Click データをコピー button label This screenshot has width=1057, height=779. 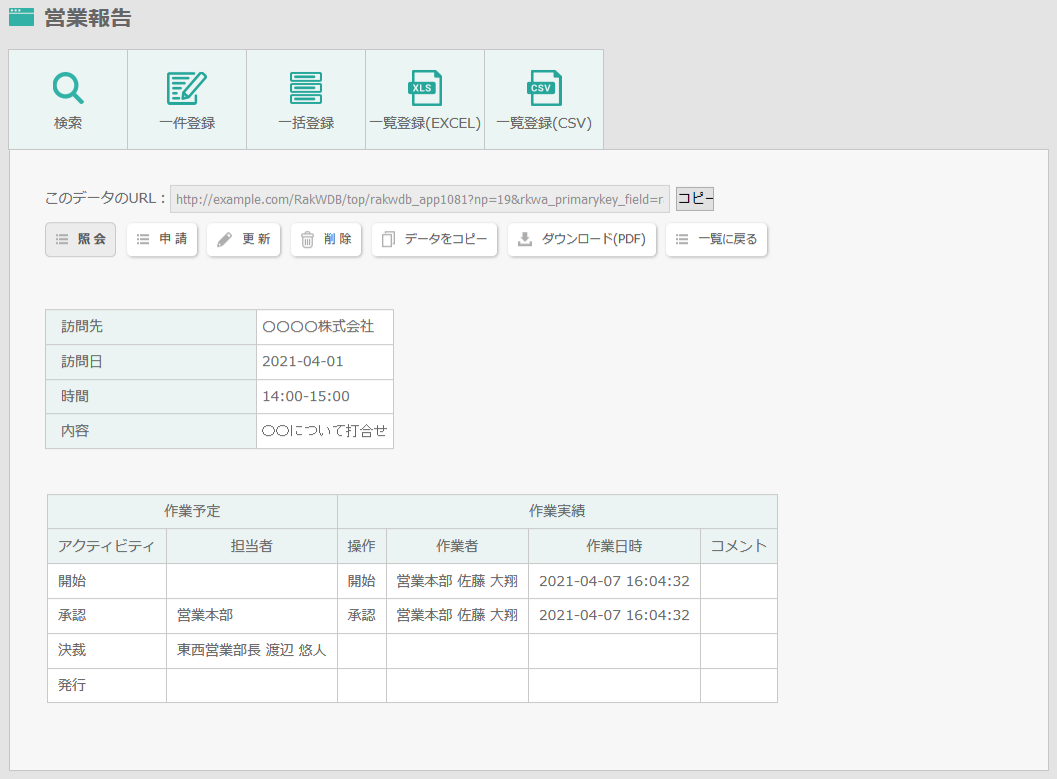446,239
